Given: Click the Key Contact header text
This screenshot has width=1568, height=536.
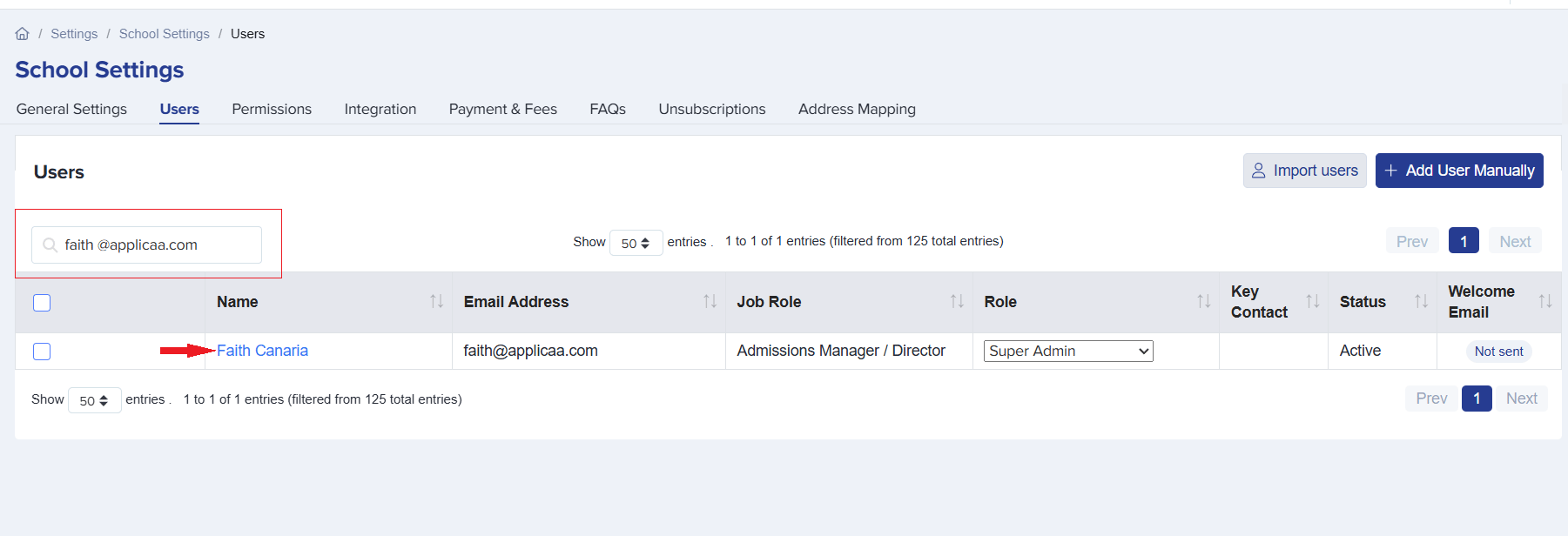Looking at the screenshot, I should (1259, 302).
